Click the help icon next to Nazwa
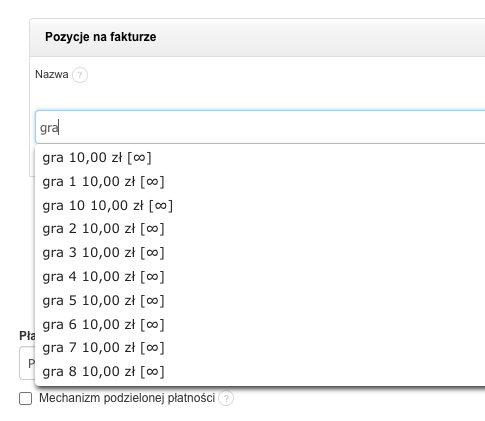Viewport: 485px width, 421px height. tap(80, 75)
